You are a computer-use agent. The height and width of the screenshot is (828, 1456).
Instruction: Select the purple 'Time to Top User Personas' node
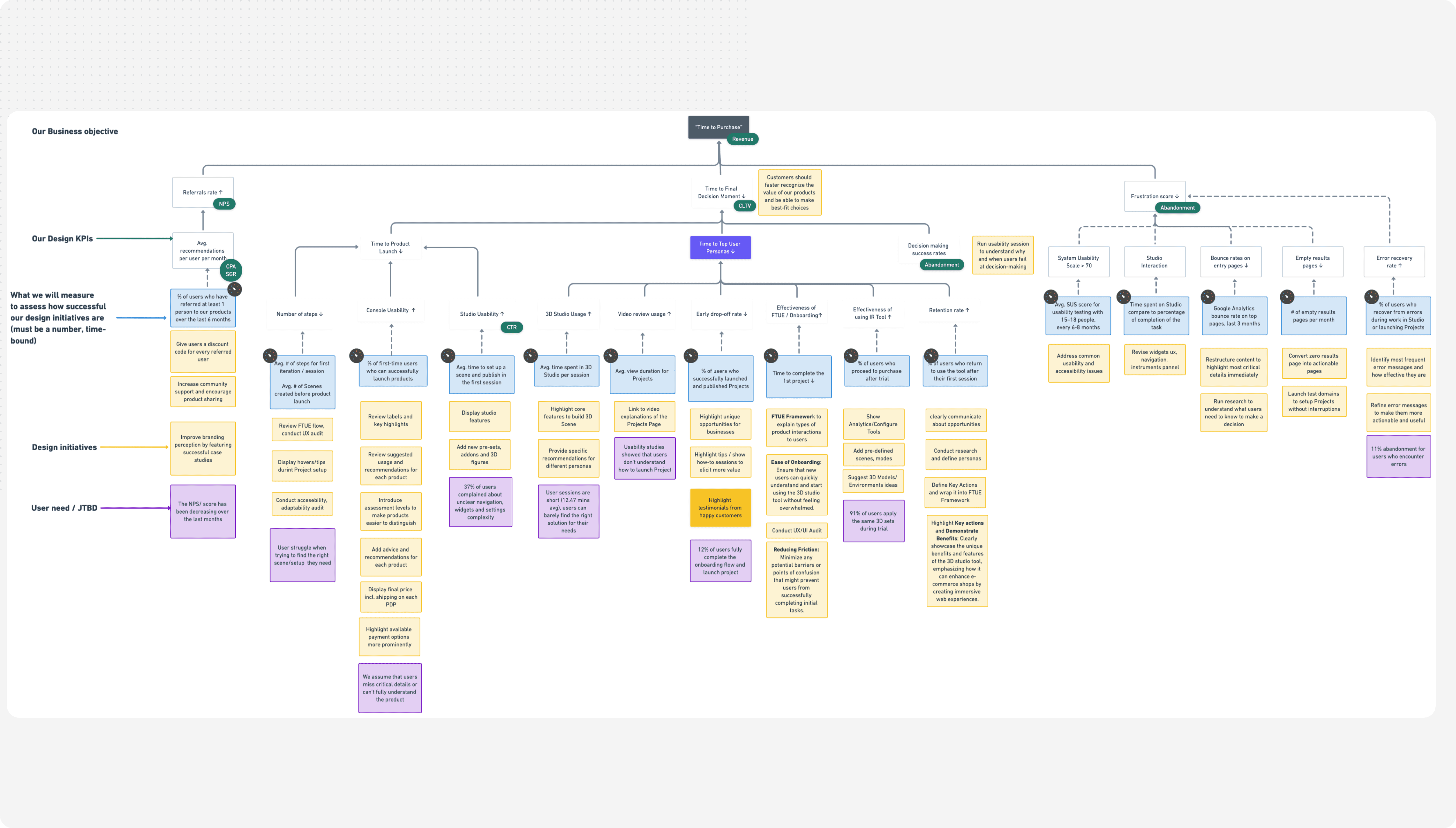(720, 248)
